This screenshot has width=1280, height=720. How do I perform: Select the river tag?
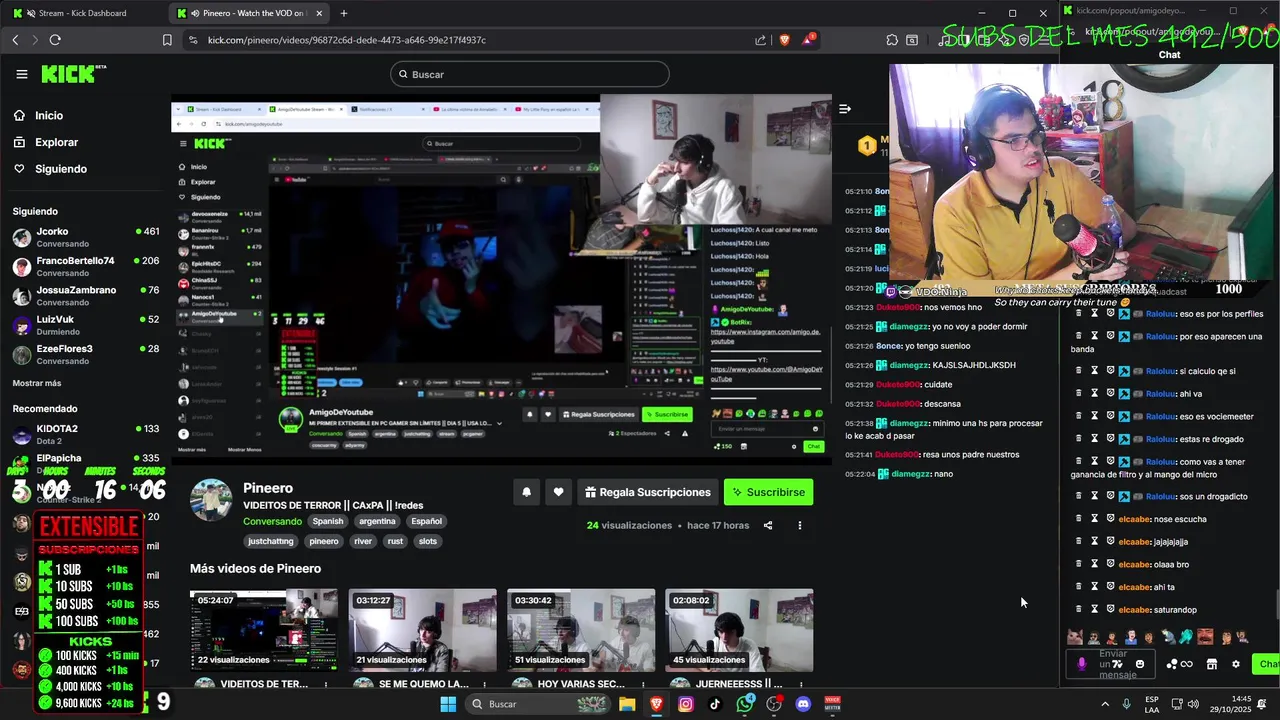363,541
